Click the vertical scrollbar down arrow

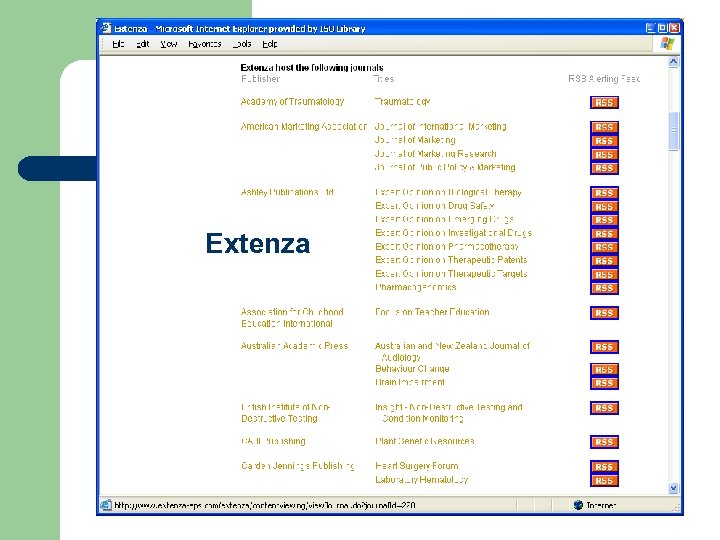[673, 488]
